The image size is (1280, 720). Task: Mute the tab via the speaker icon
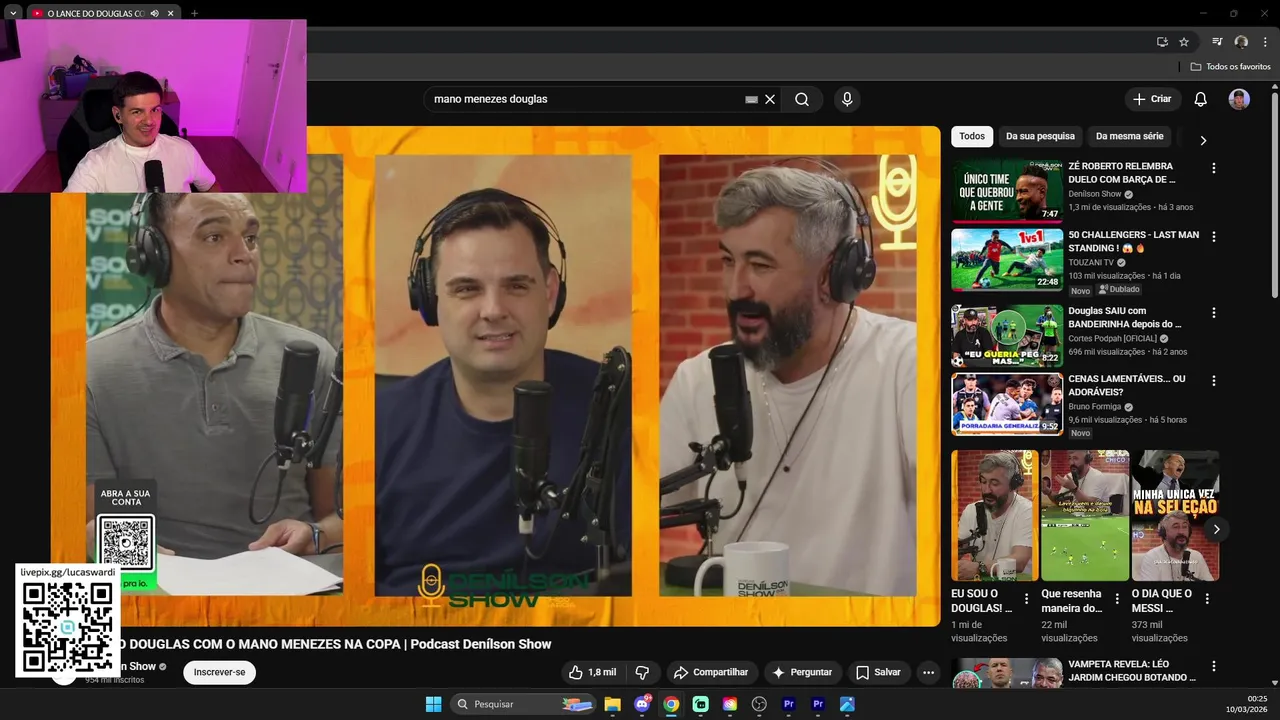154,13
